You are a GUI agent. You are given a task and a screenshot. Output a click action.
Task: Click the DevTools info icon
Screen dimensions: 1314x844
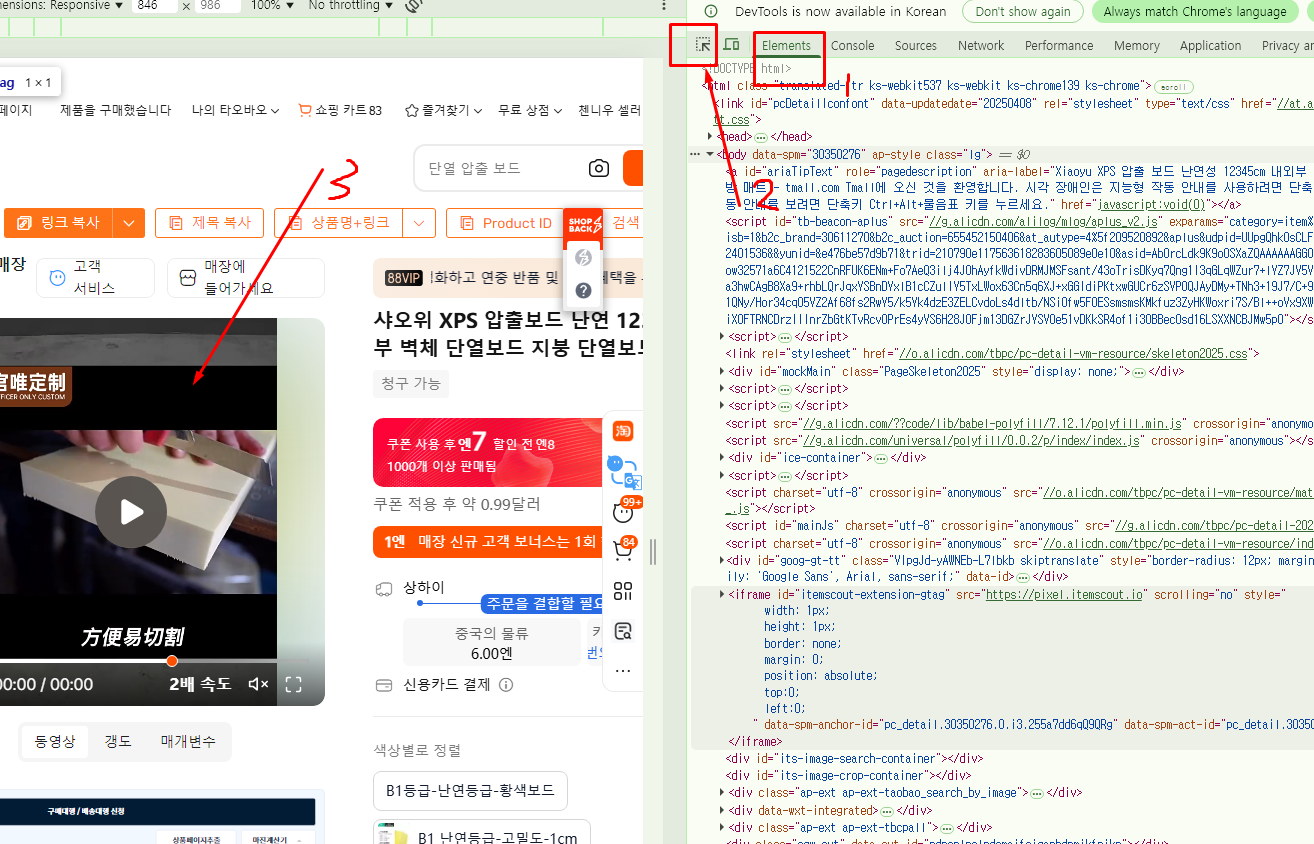[711, 11]
